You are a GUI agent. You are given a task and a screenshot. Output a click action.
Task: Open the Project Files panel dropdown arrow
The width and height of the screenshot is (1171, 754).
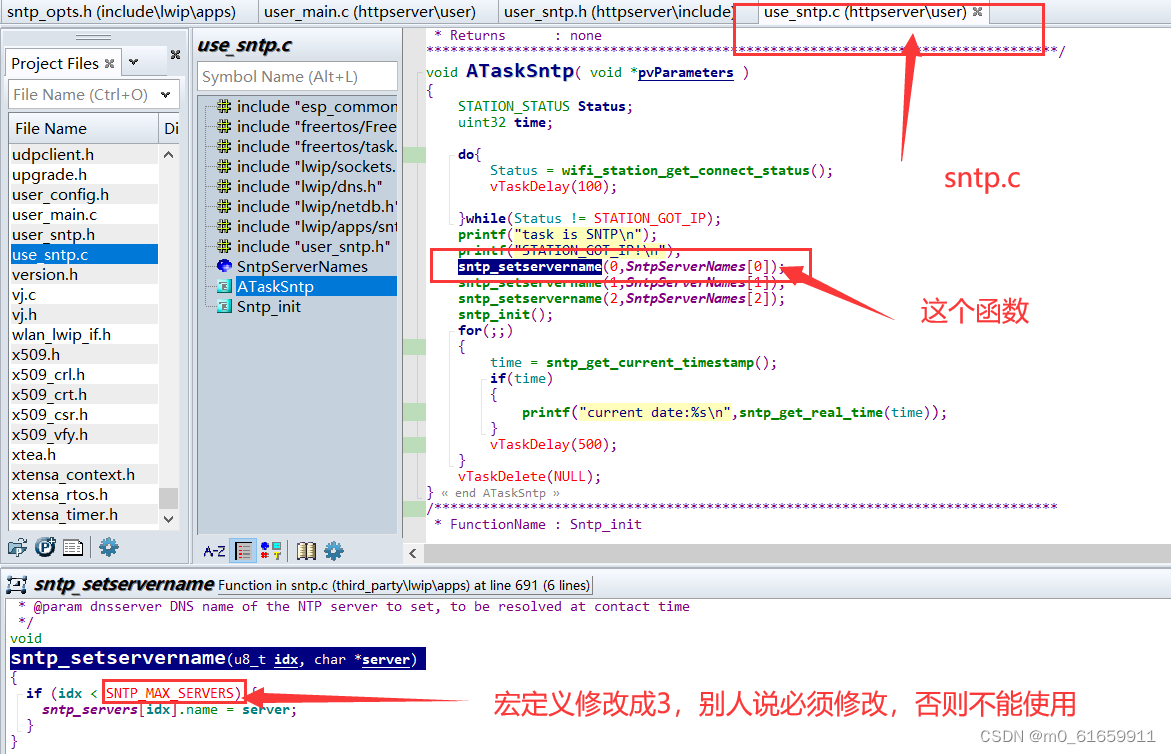[133, 63]
